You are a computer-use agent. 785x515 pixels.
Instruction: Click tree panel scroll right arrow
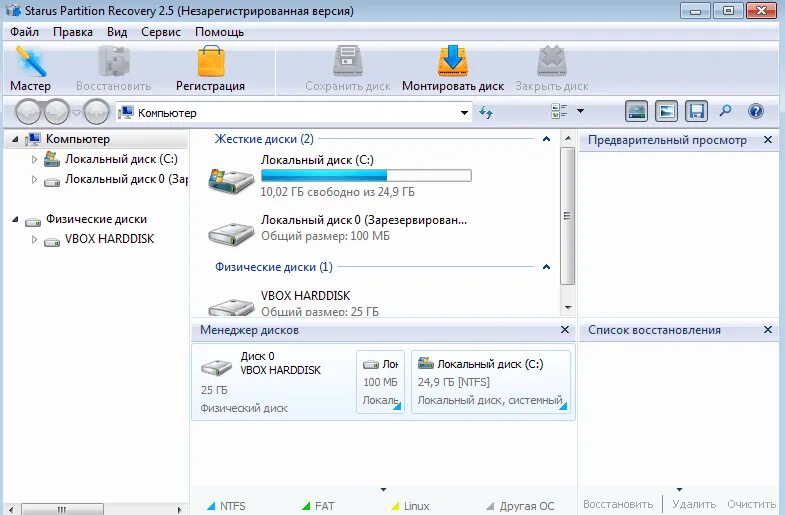(180, 509)
